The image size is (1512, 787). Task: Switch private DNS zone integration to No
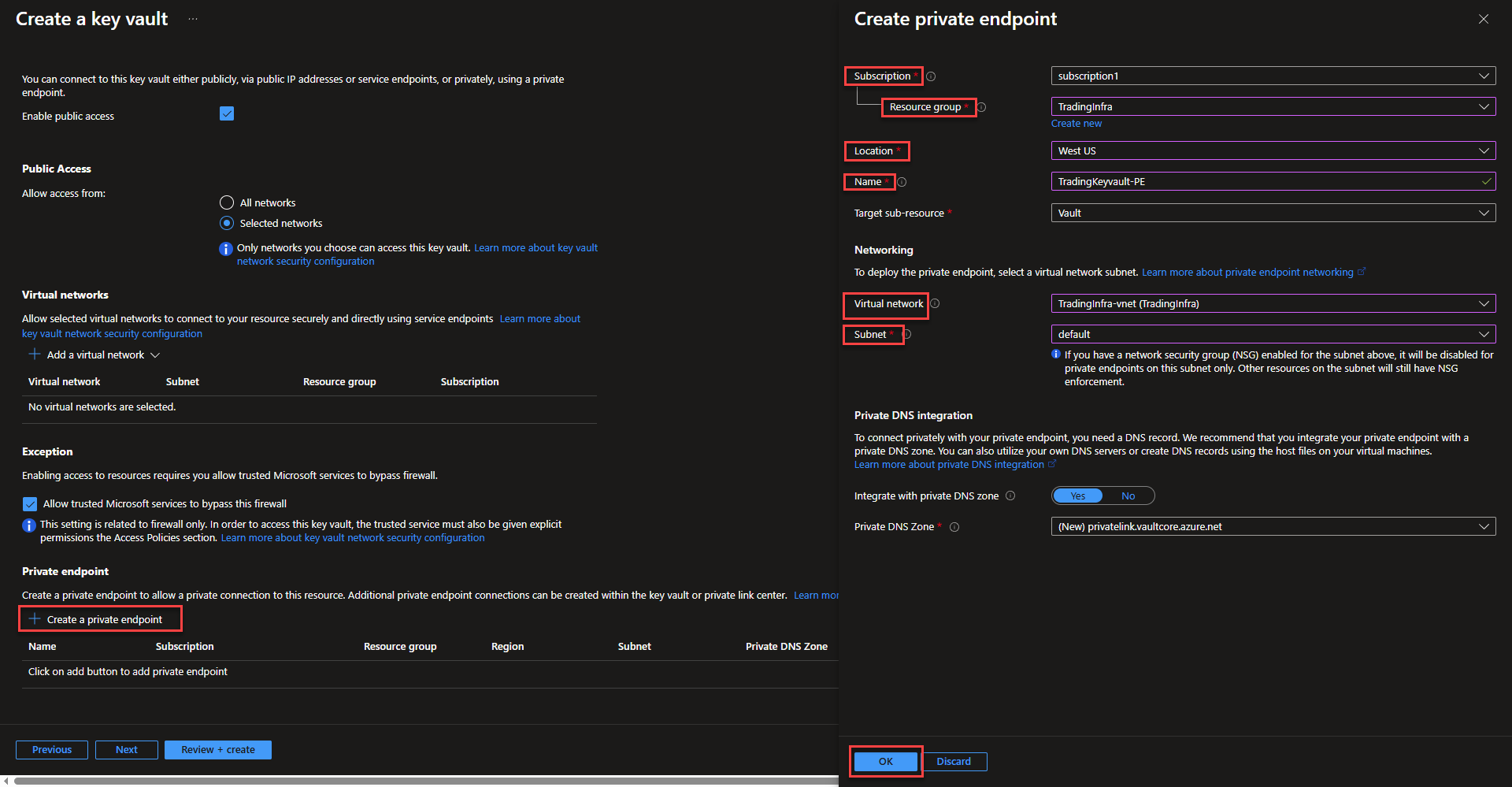coord(1128,496)
